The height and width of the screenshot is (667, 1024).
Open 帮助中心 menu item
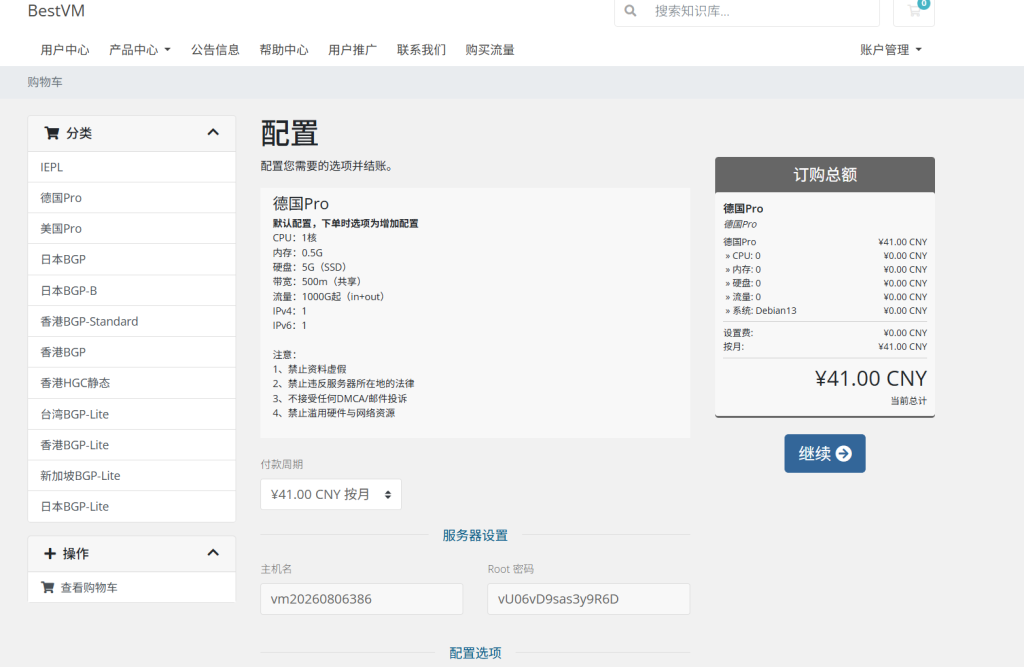[283, 50]
